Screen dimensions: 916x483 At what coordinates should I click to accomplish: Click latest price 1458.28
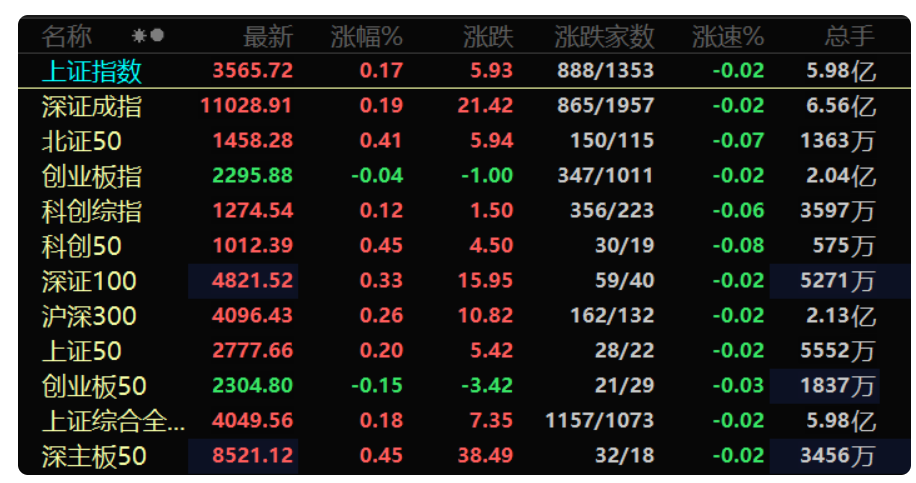click(x=252, y=141)
